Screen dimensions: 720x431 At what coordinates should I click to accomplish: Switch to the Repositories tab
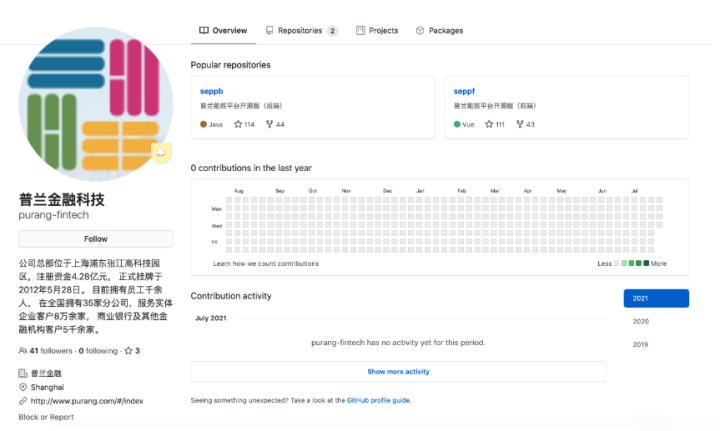click(x=301, y=31)
